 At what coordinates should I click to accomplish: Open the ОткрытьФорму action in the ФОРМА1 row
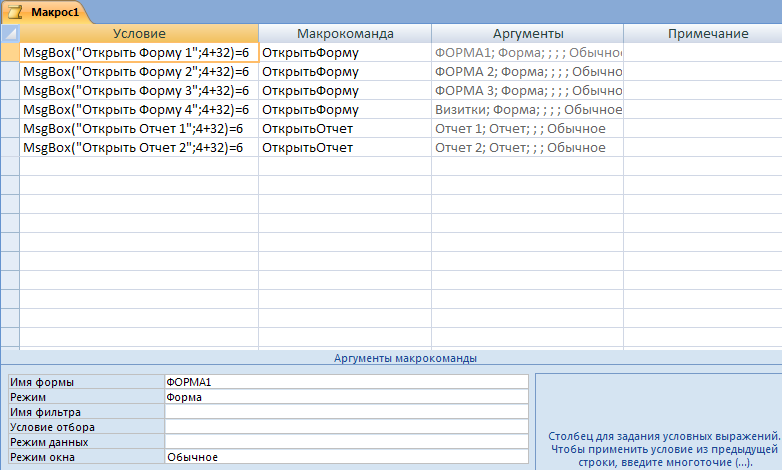(345, 52)
